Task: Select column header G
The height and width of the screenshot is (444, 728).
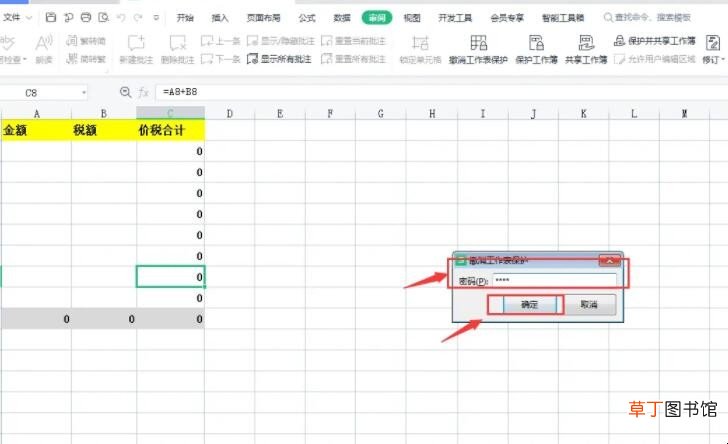Action: [x=381, y=113]
